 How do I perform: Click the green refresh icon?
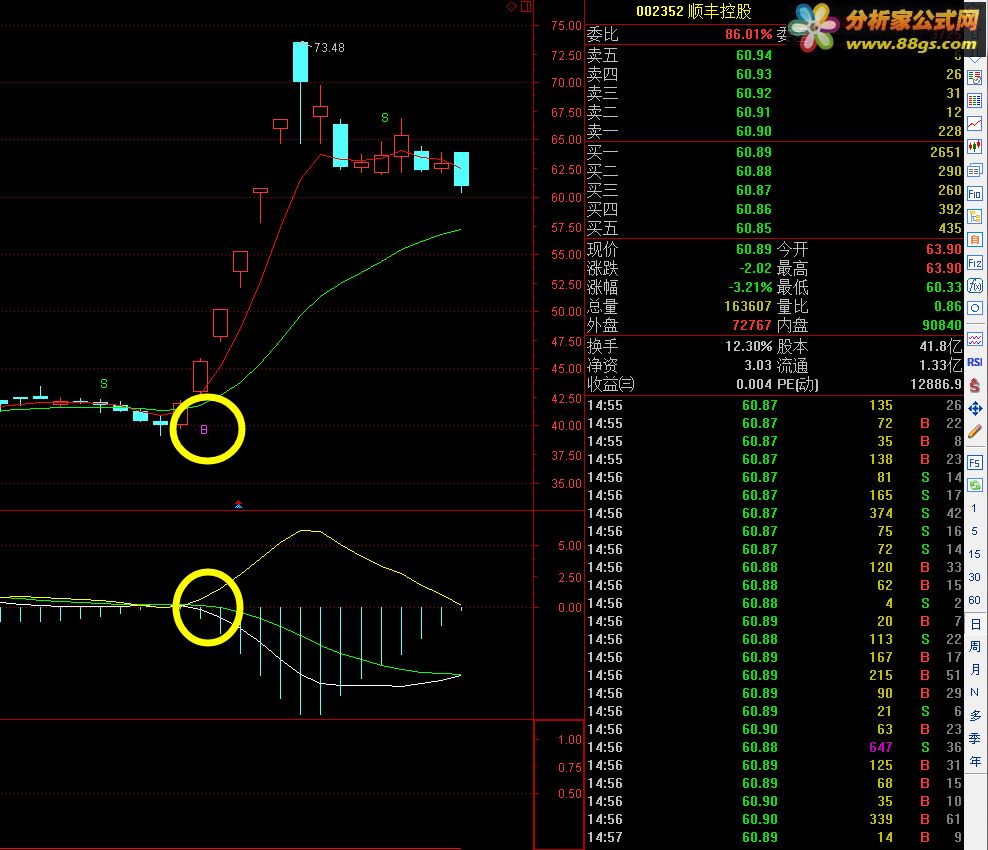pos(975,485)
